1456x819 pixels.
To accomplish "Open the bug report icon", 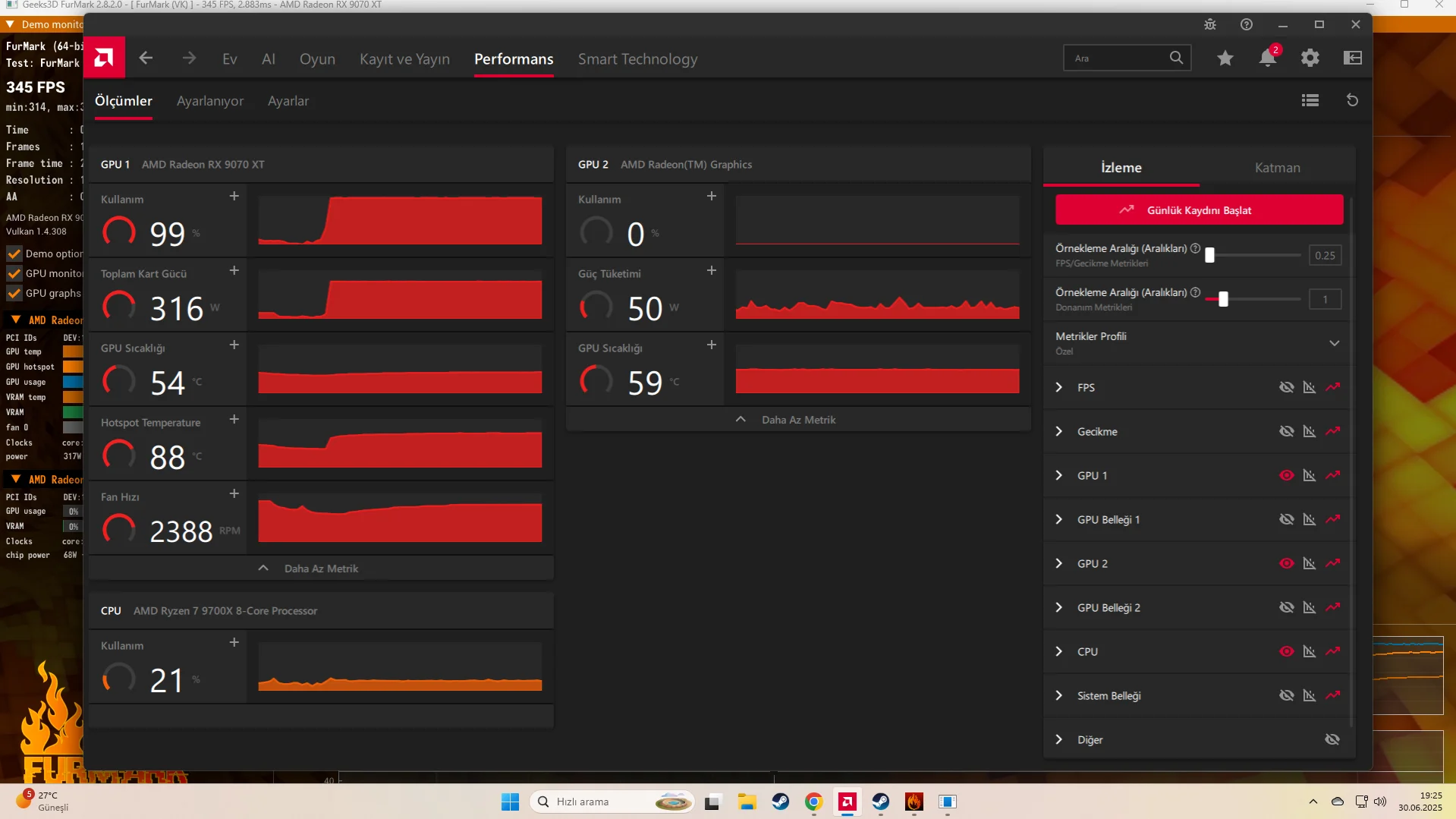I will pos(1210,24).
